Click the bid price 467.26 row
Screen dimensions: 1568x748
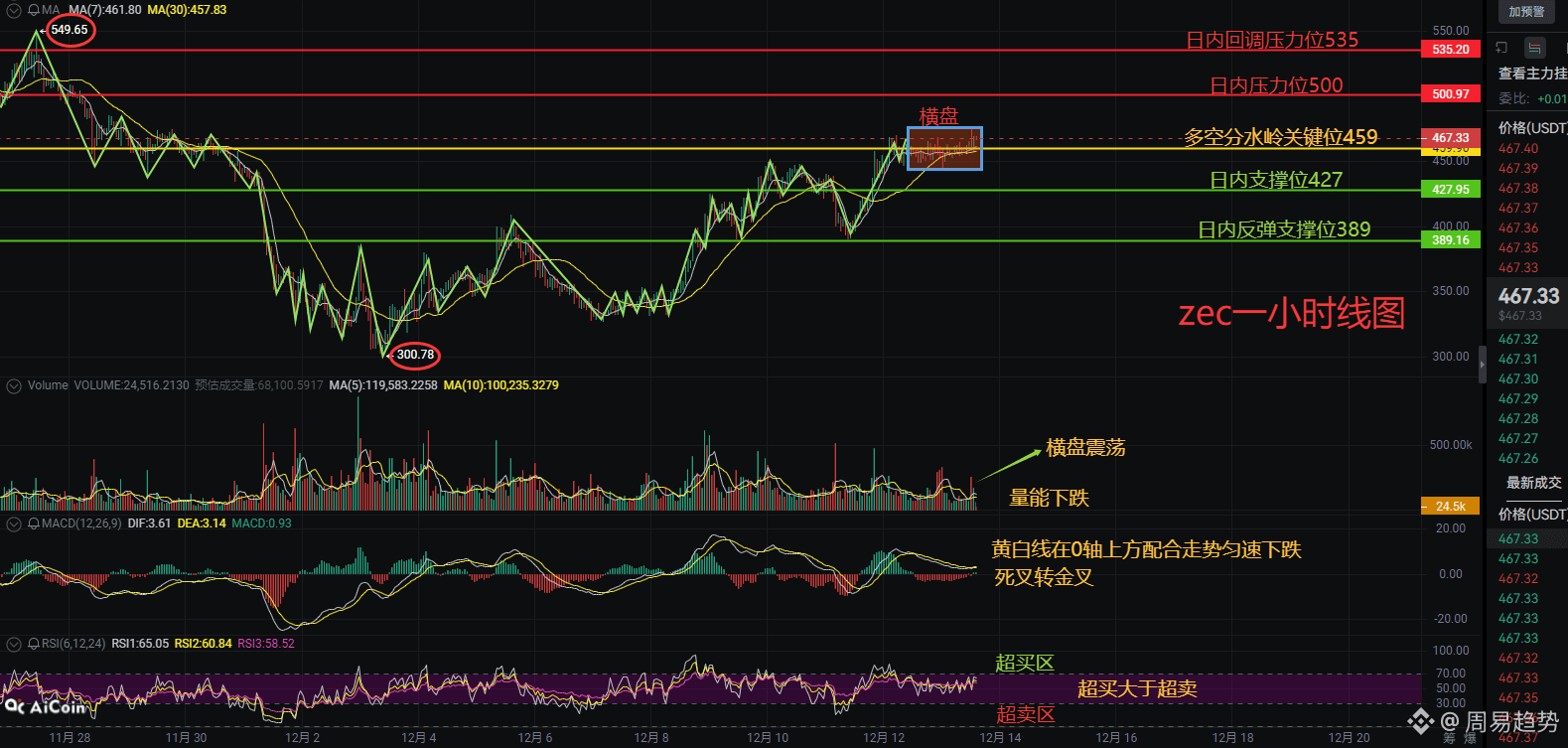[1519, 459]
